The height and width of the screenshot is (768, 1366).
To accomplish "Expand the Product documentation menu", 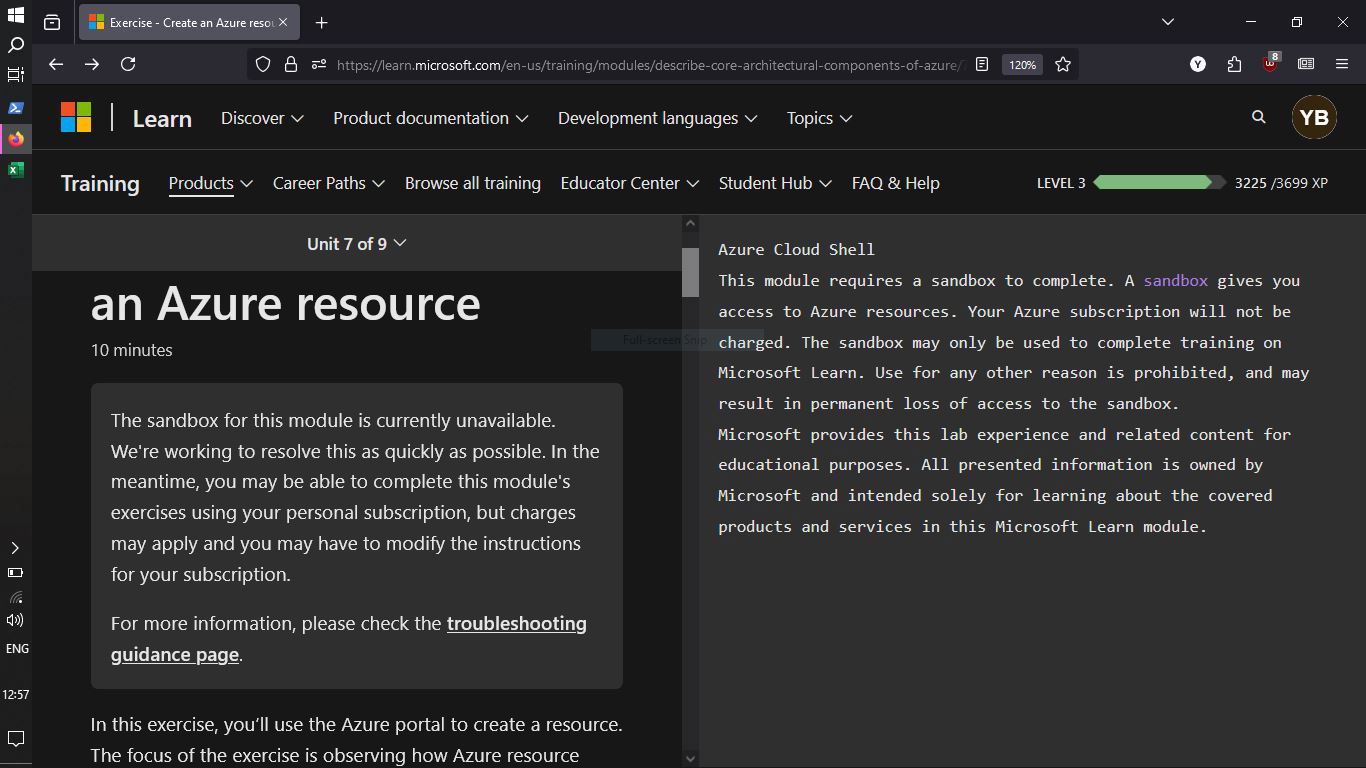I will click(431, 118).
